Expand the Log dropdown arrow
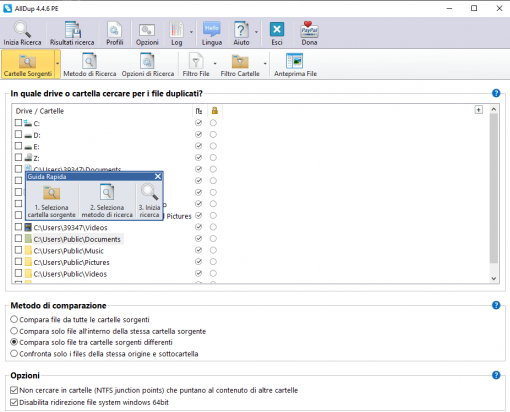Image resolution: width=510 pixels, height=412 pixels. (191, 32)
